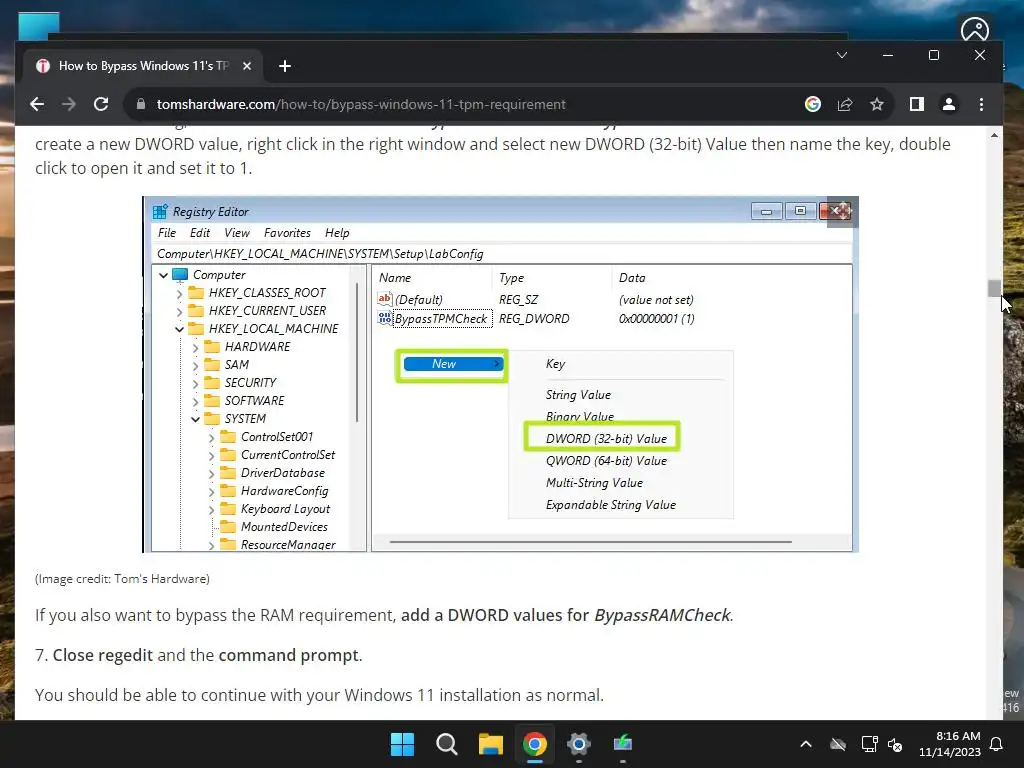Image resolution: width=1024 pixels, height=768 pixels.
Task: Close the How to Bypass Windows 11 tab
Action: (247, 66)
